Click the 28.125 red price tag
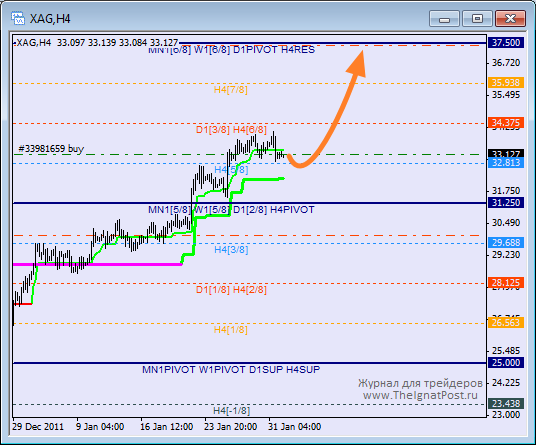The width and height of the screenshot is (536, 445). tap(506, 283)
